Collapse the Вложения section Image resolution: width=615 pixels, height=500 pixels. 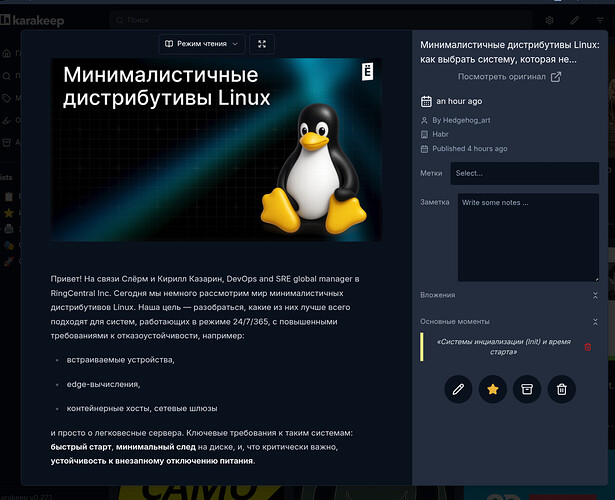pyautogui.click(x=595, y=295)
